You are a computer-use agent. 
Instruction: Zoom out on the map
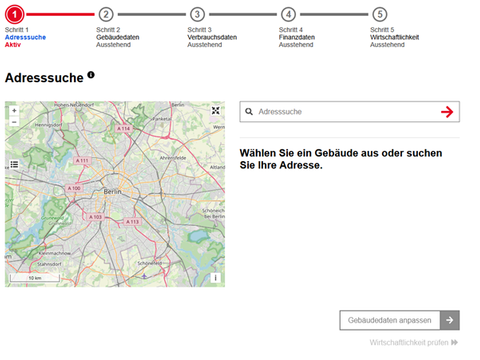[14, 122]
